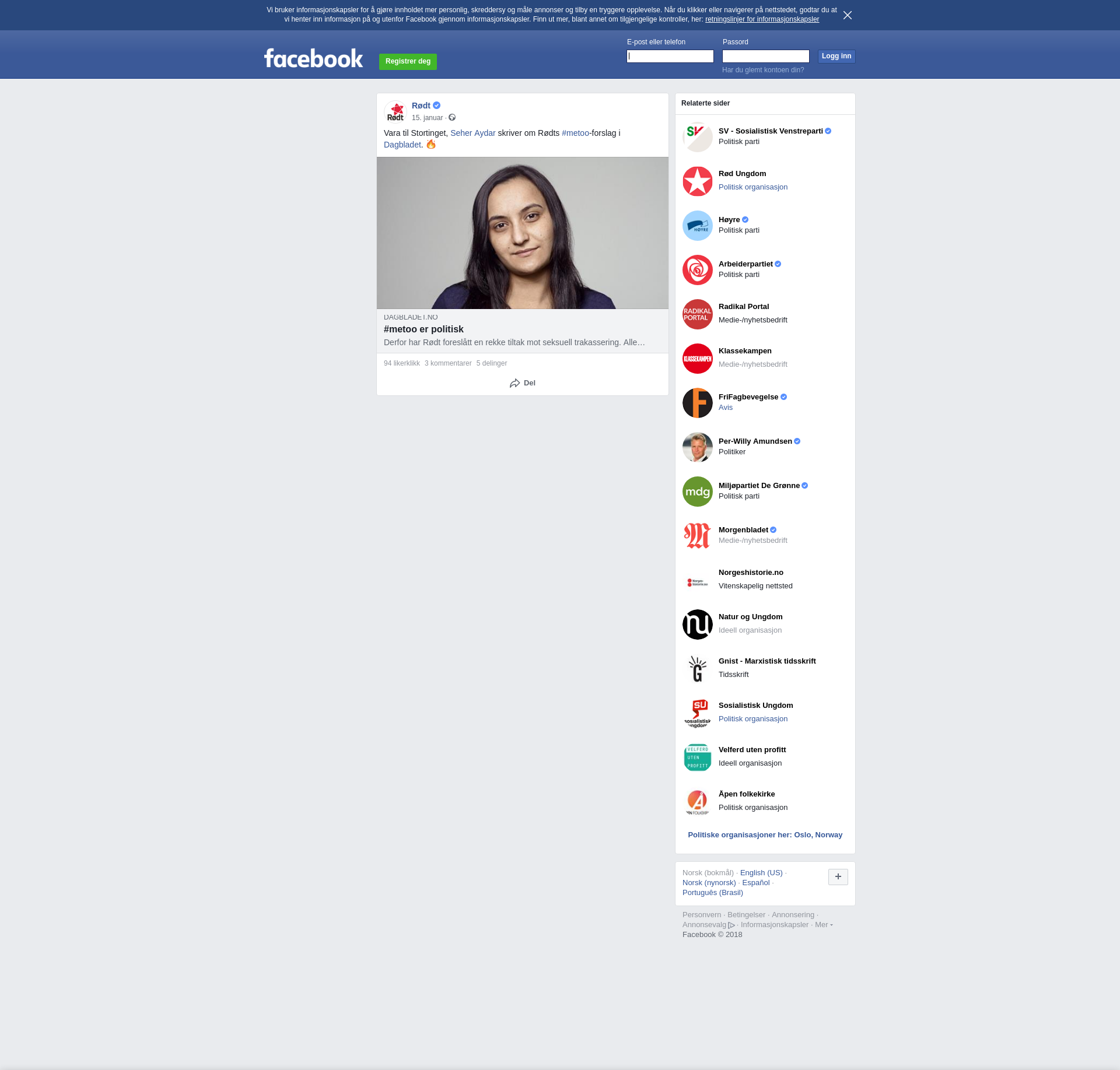Open the #metoo hashtag link
Screen dimensions: 1120x1070
click(x=575, y=133)
